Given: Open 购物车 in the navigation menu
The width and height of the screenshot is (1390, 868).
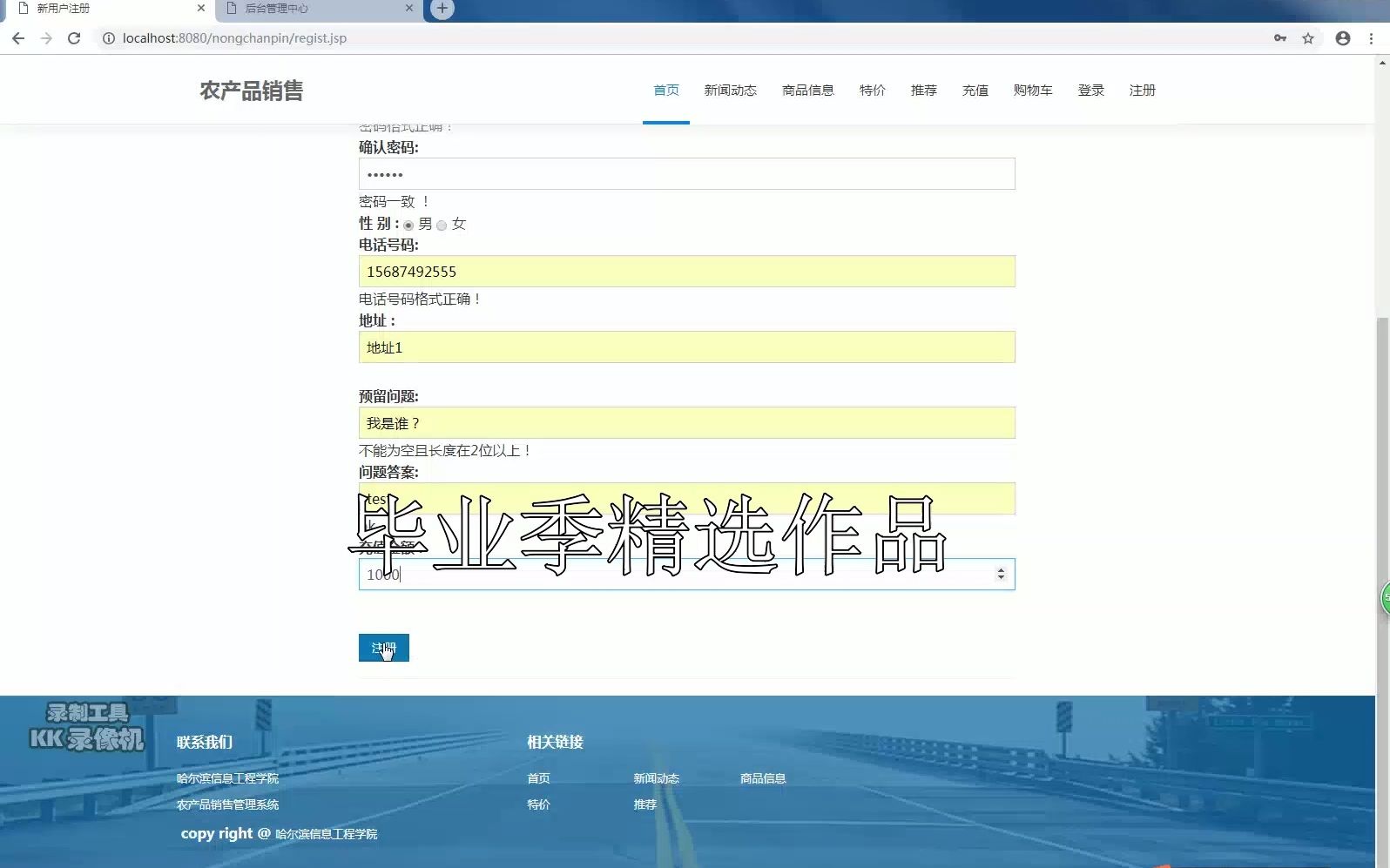Looking at the screenshot, I should 1033,91.
